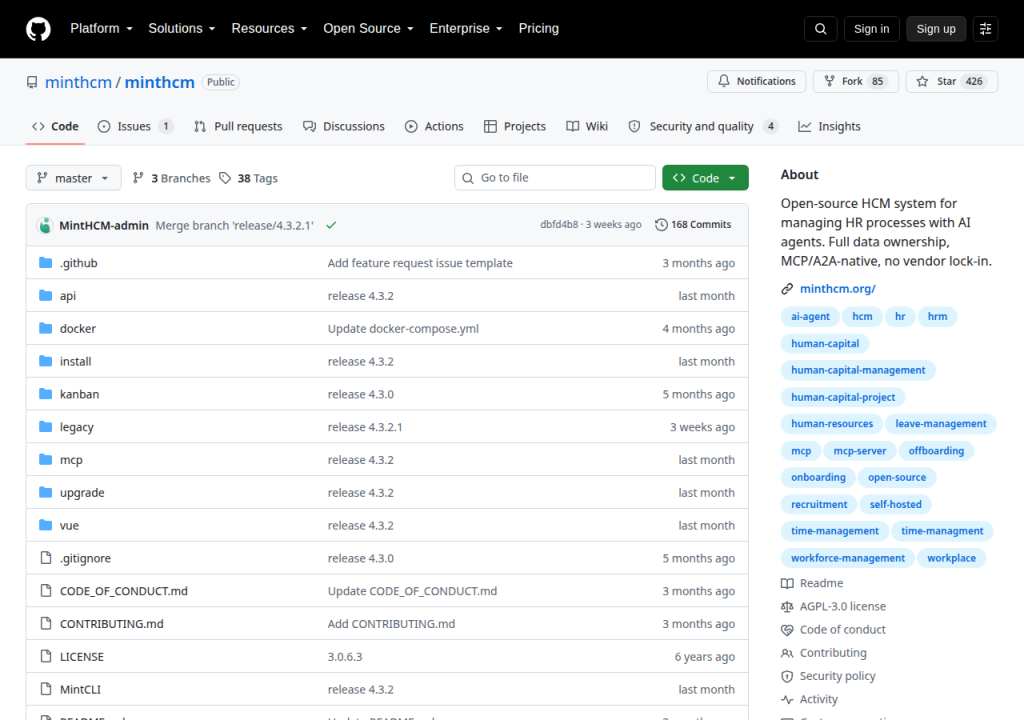
Task: Open the upgrade folder
Action: point(82,493)
